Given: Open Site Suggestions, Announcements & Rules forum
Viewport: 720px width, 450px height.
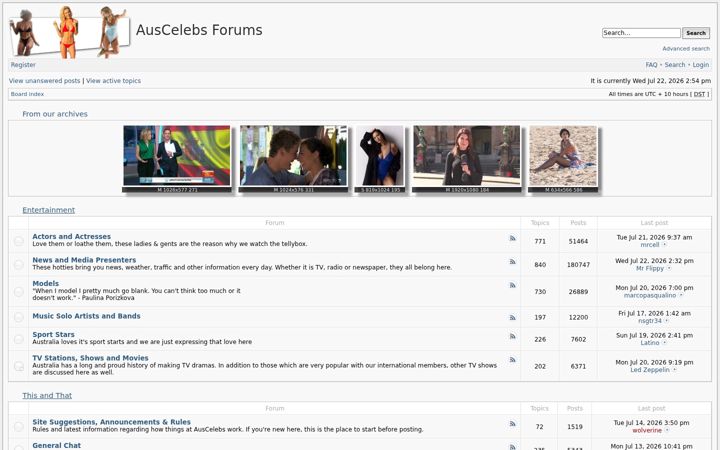Looking at the screenshot, I should [111, 422].
